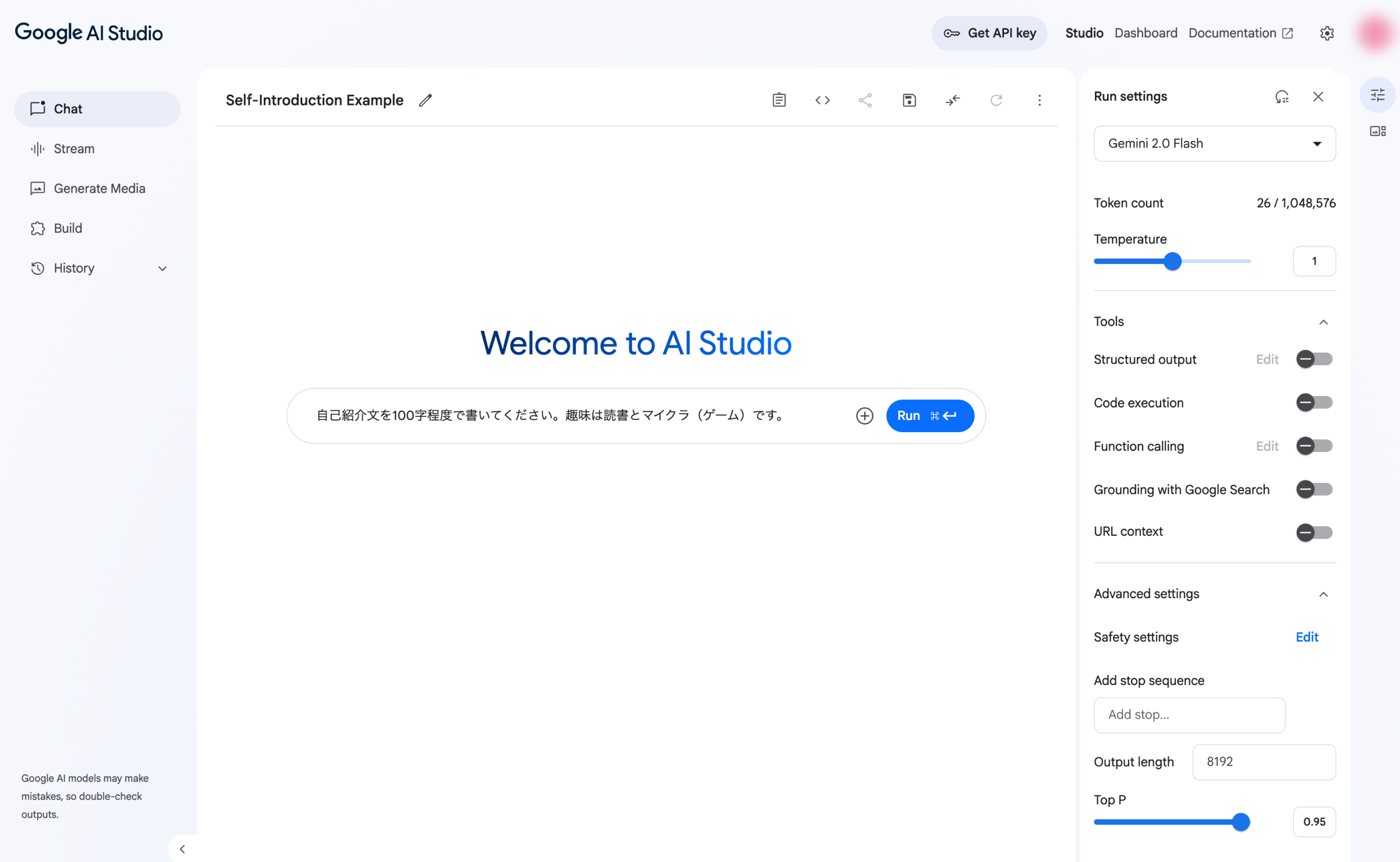The width and height of the screenshot is (1400, 862).
Task: Click the Add stop sequence field
Action: [1189, 715]
